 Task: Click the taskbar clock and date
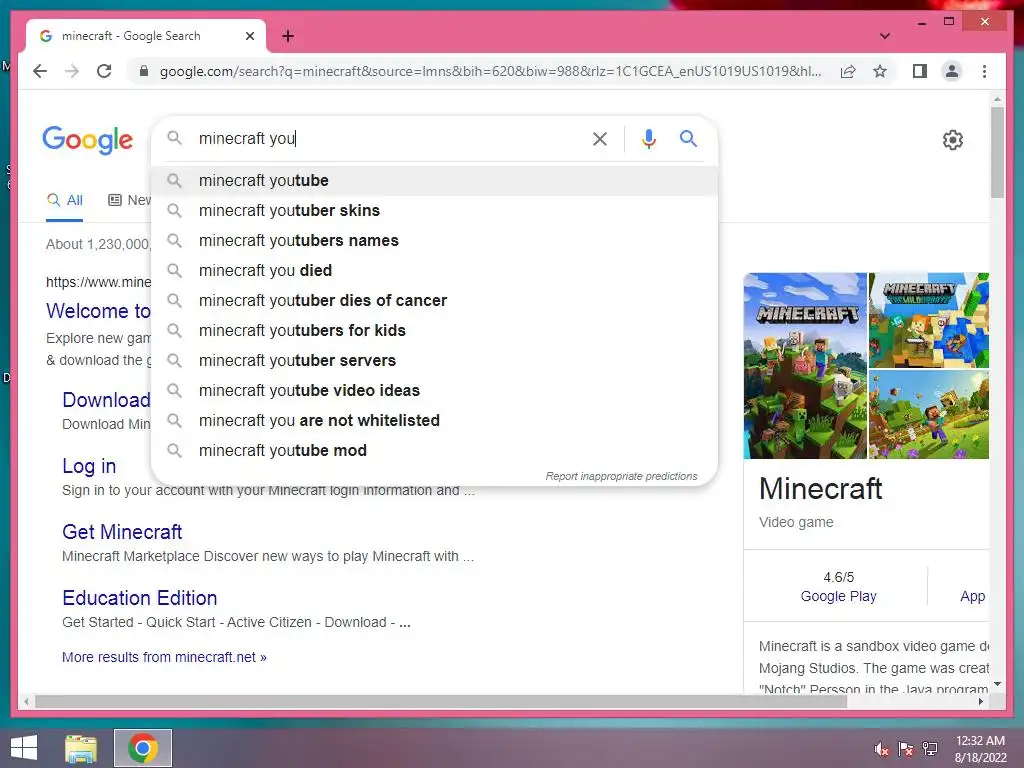[x=980, y=749]
